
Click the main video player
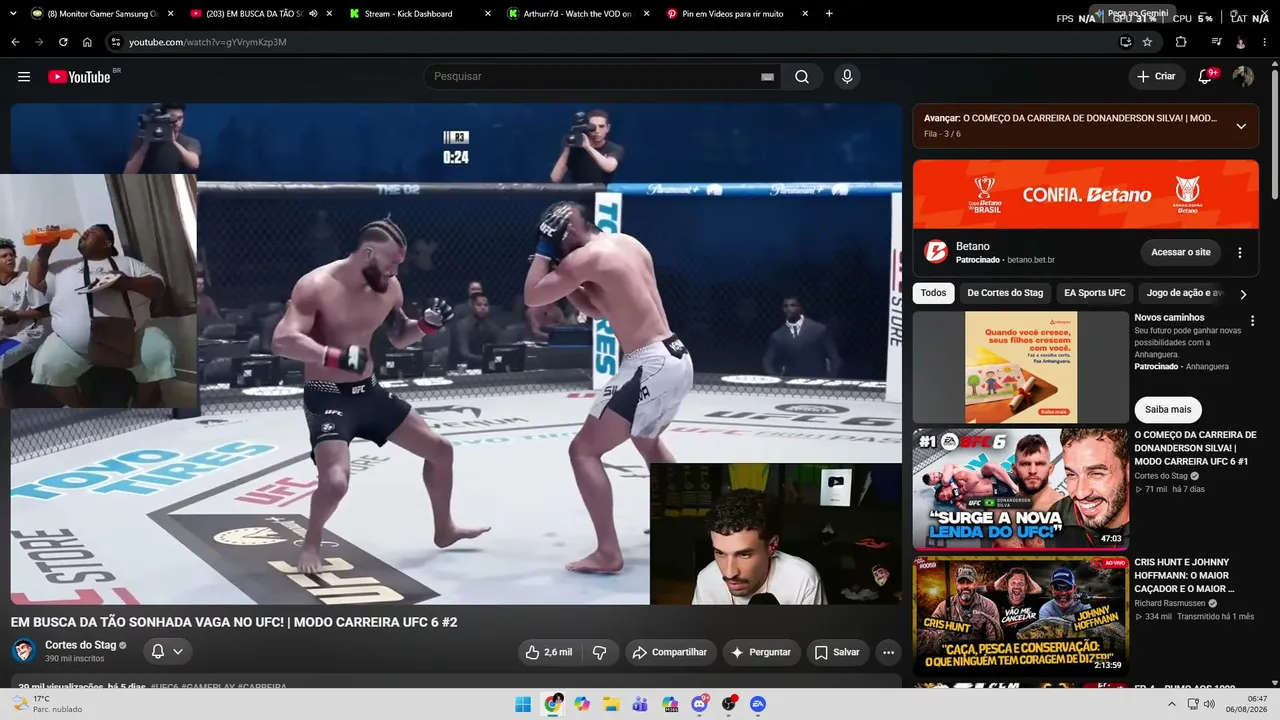tap(456, 354)
